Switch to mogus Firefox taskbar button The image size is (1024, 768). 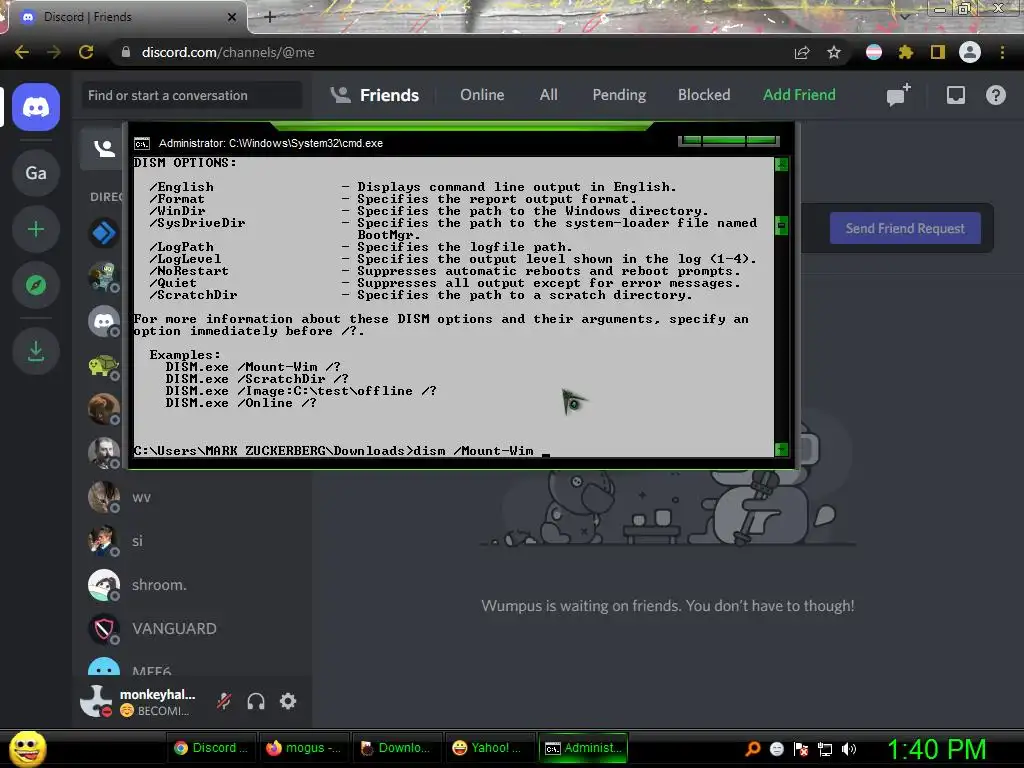point(303,748)
